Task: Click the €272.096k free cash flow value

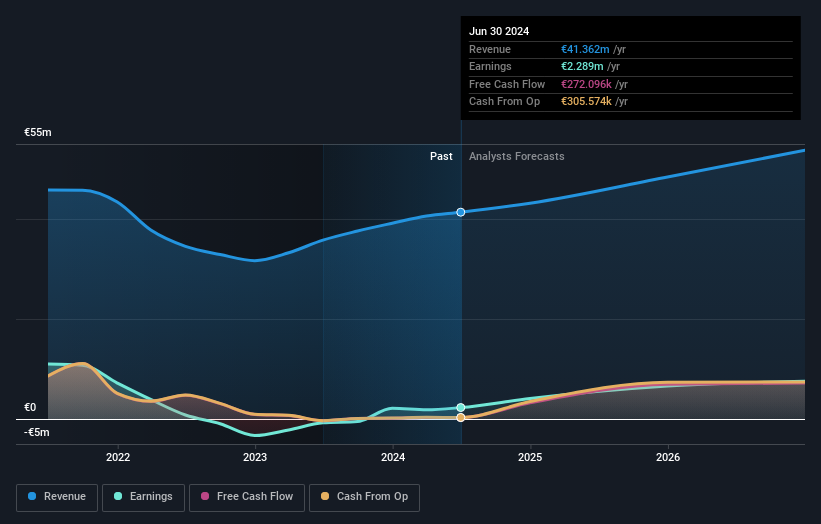Action: click(586, 84)
